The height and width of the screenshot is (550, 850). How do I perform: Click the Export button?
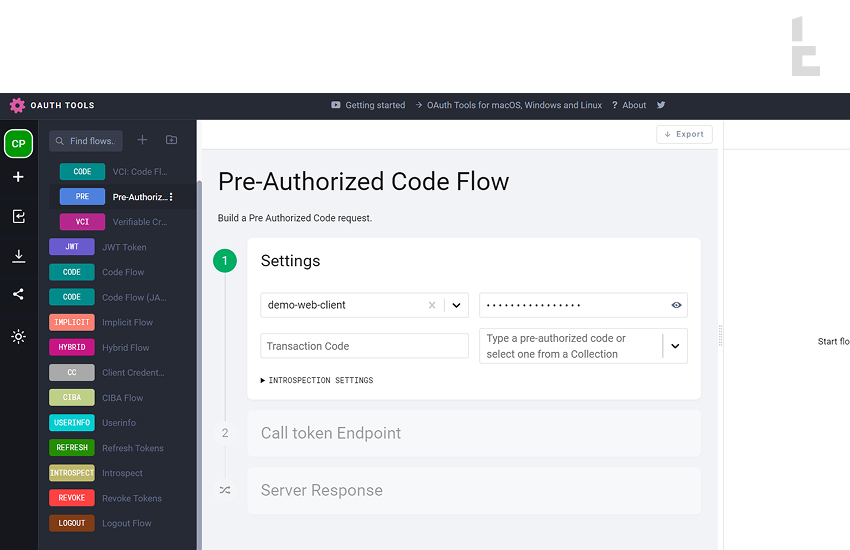[x=684, y=134]
